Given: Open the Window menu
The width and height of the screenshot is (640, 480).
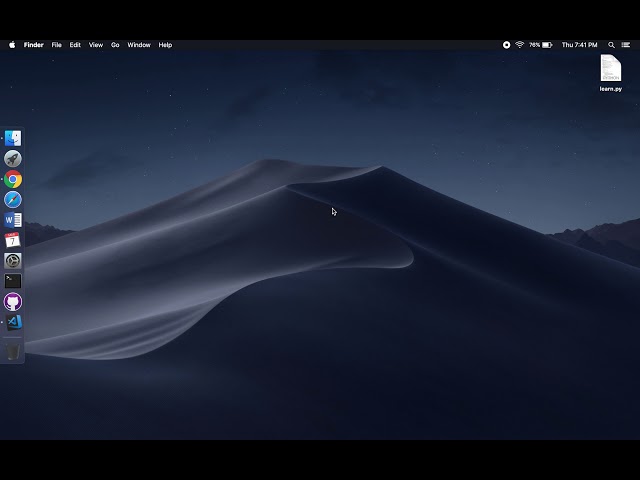Looking at the screenshot, I should pos(139,45).
